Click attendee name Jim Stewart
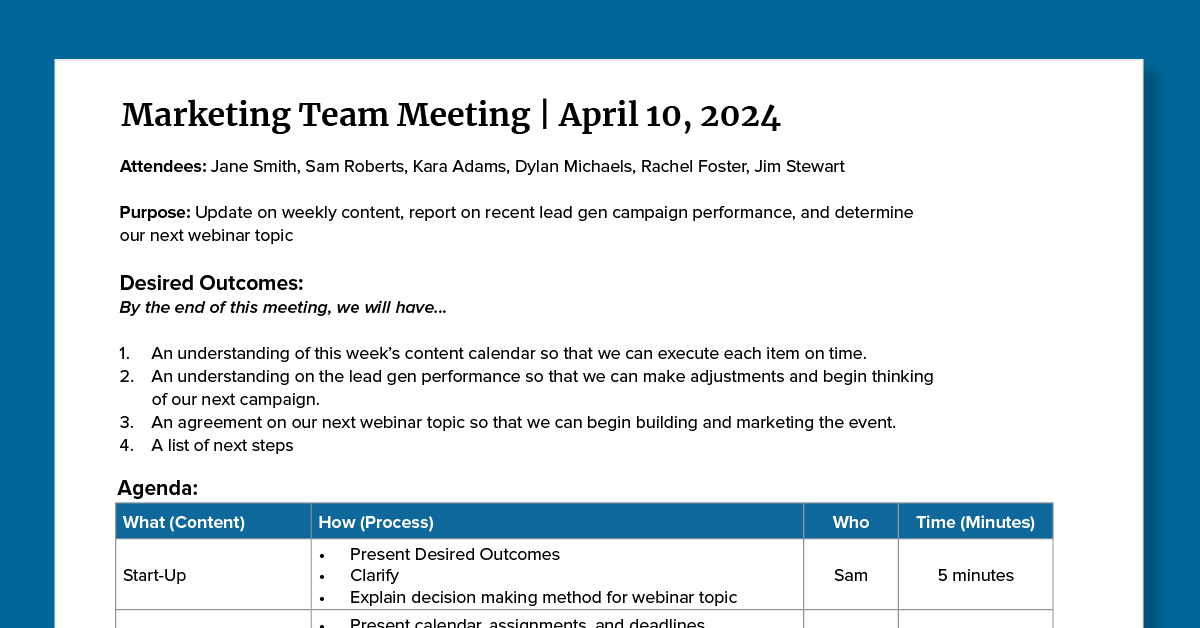The height and width of the screenshot is (628, 1200). pyautogui.click(x=800, y=167)
